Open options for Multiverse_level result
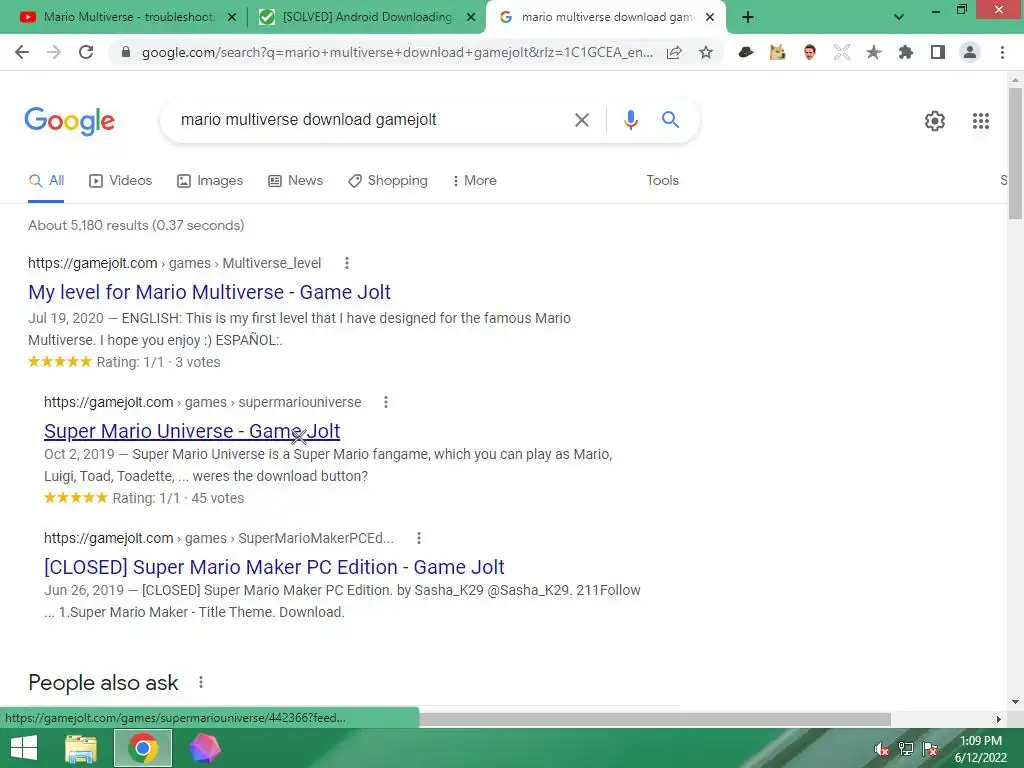Screen dimensions: 1024x768 (x=347, y=263)
